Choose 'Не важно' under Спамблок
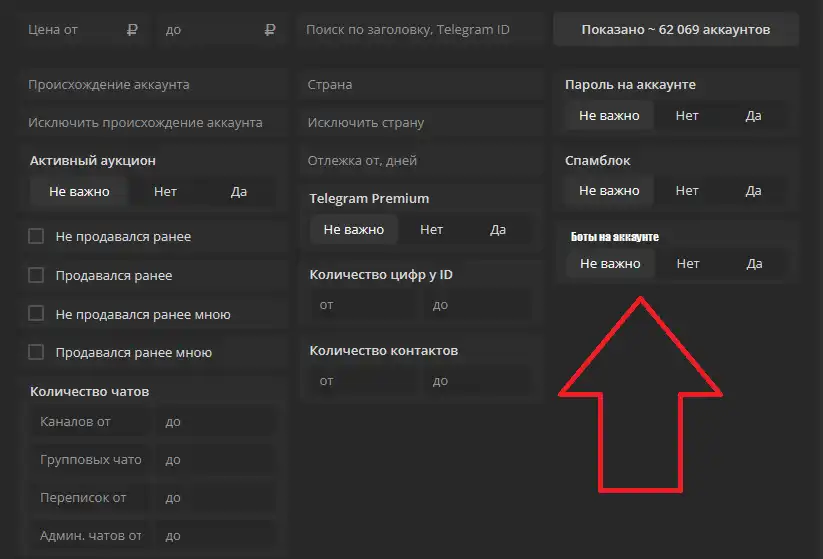The width and height of the screenshot is (823, 559). click(x=609, y=191)
